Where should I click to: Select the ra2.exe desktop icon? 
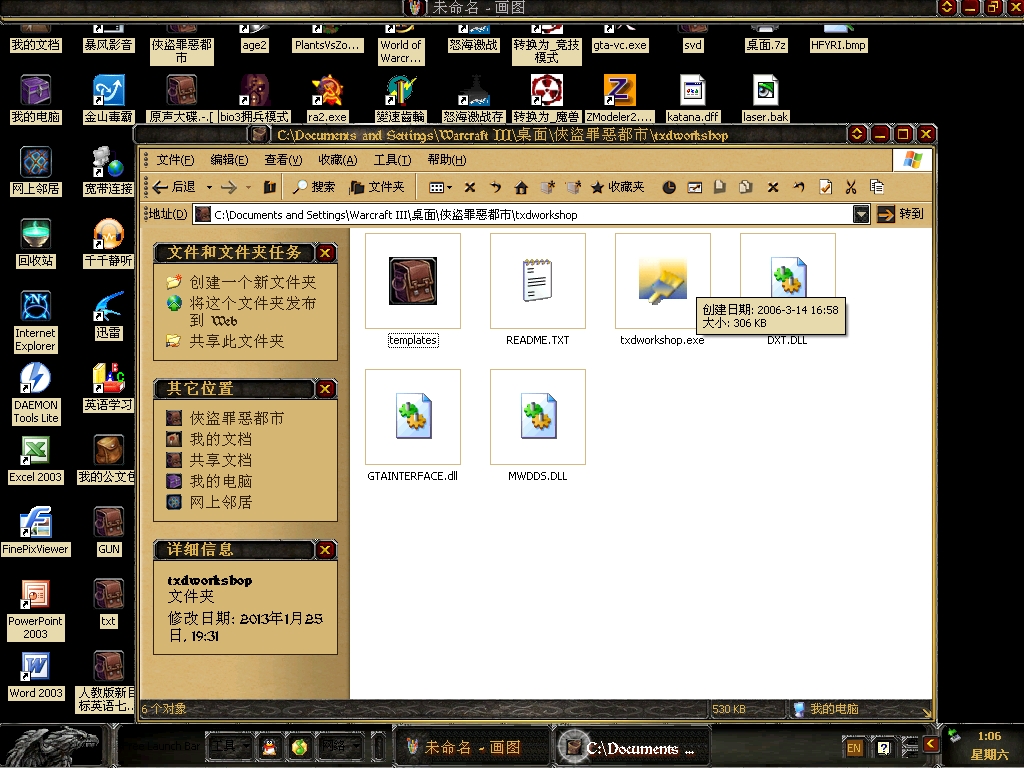327,91
